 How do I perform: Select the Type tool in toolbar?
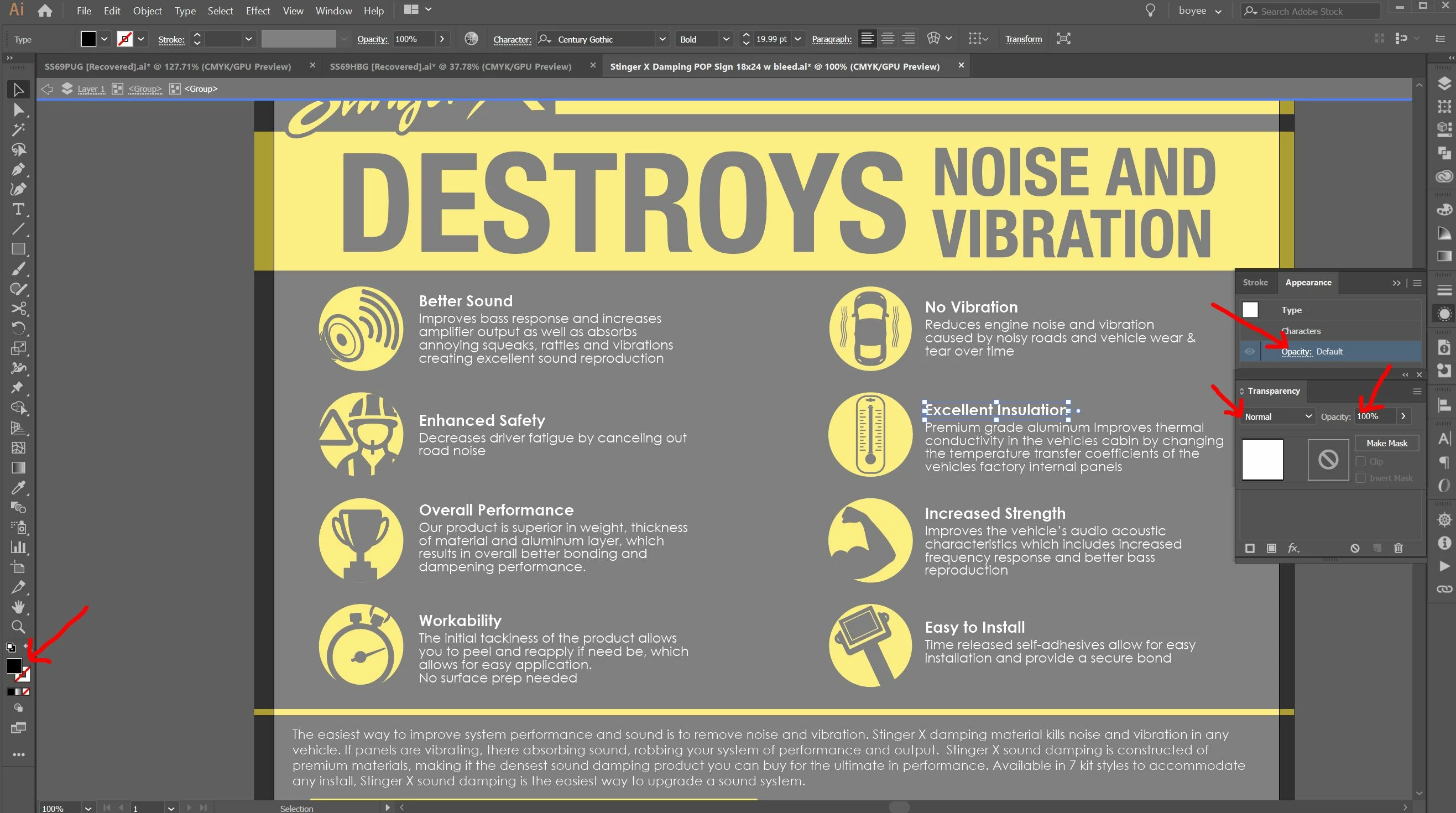[18, 209]
